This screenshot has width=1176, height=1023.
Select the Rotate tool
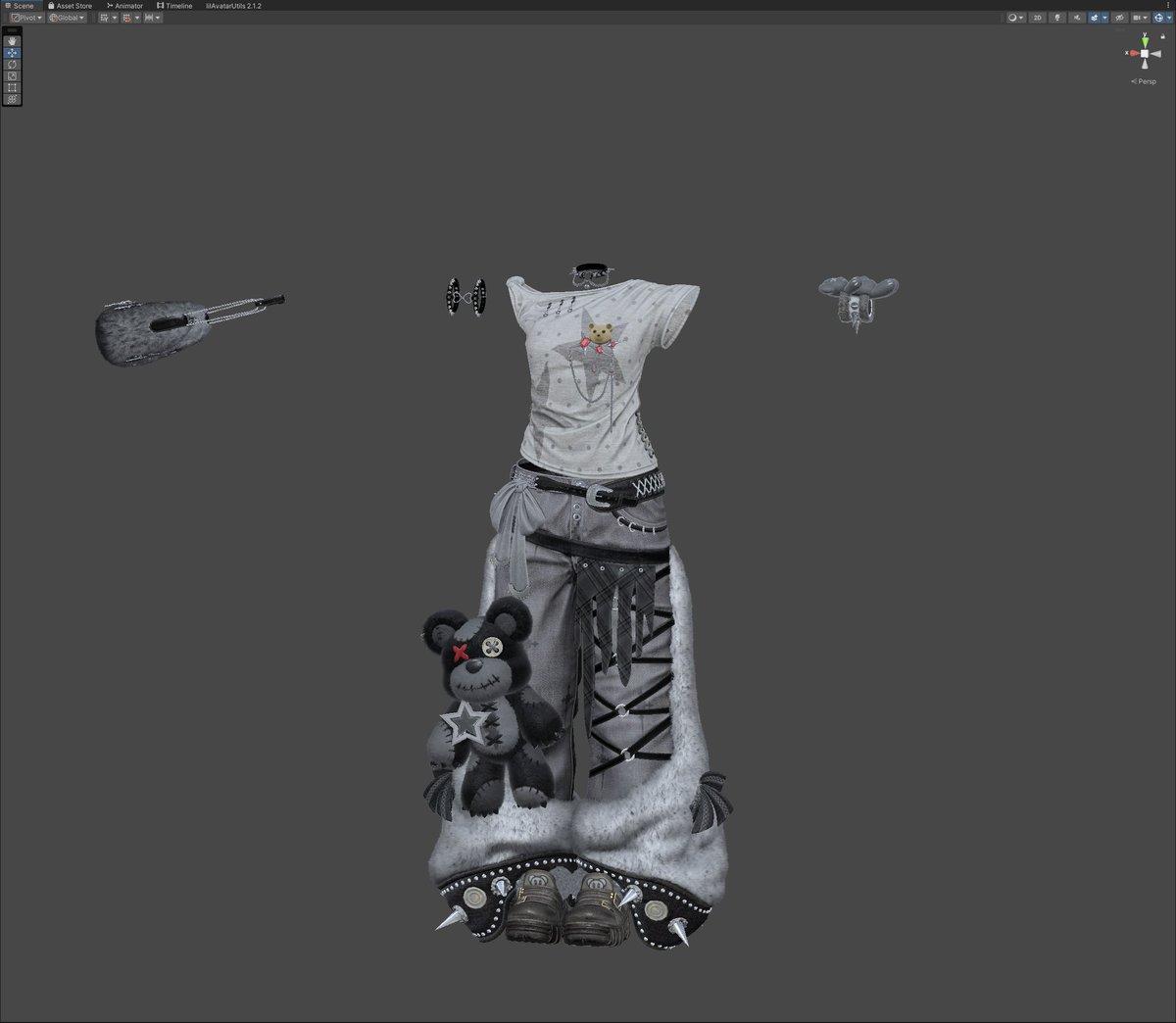click(12, 65)
